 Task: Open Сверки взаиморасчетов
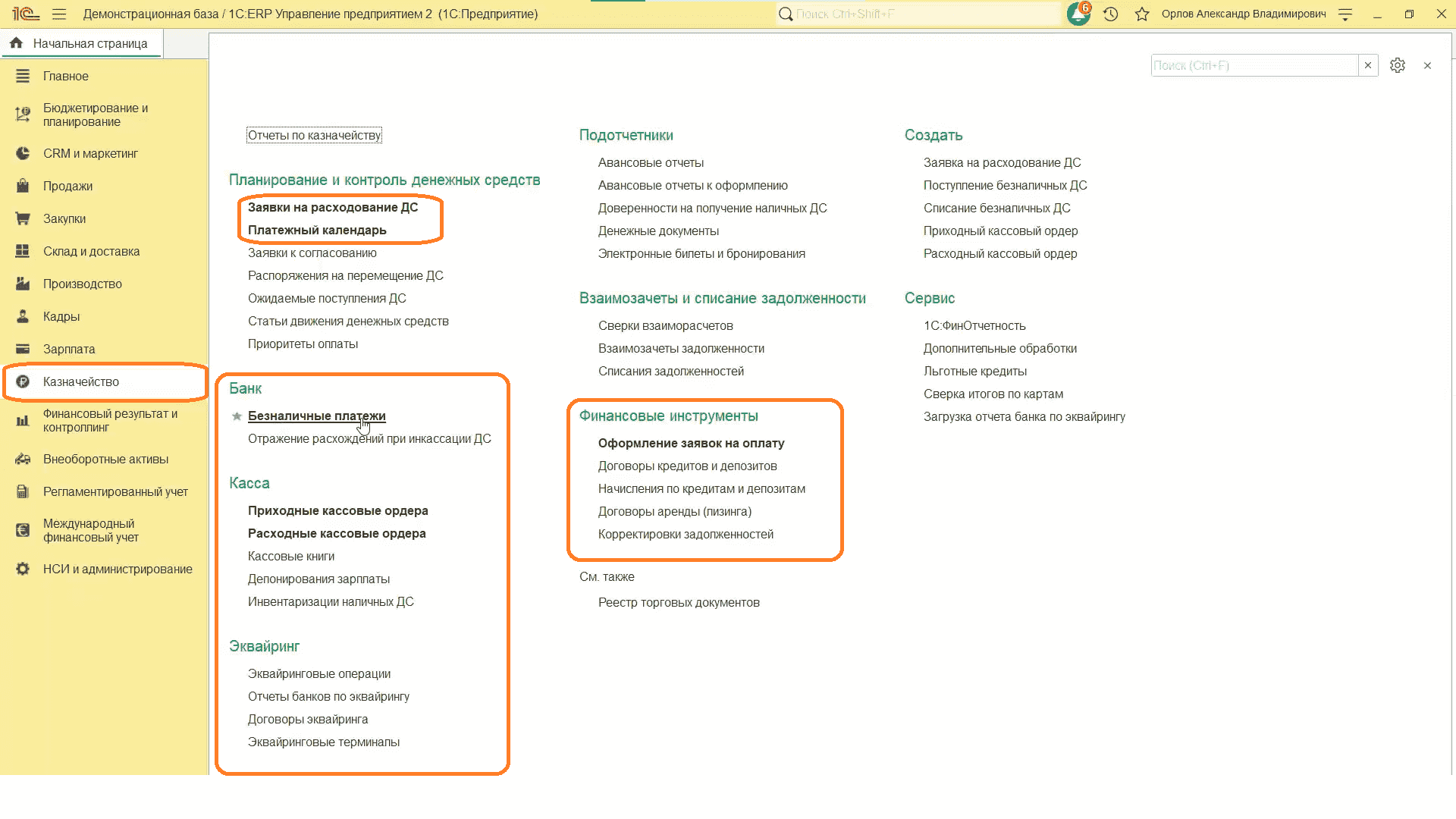pyautogui.click(x=666, y=325)
